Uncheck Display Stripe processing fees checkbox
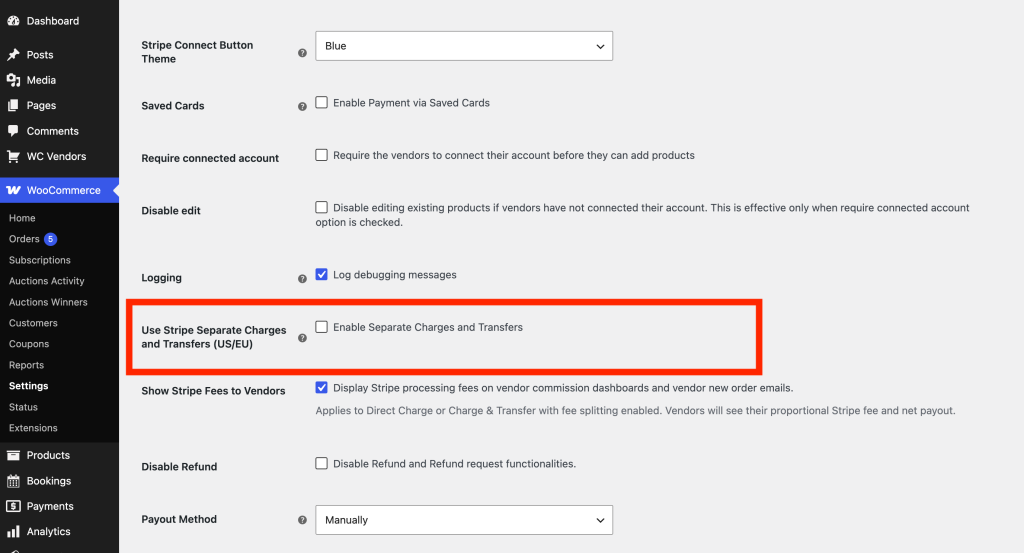The image size is (1024, 553). pos(321,387)
